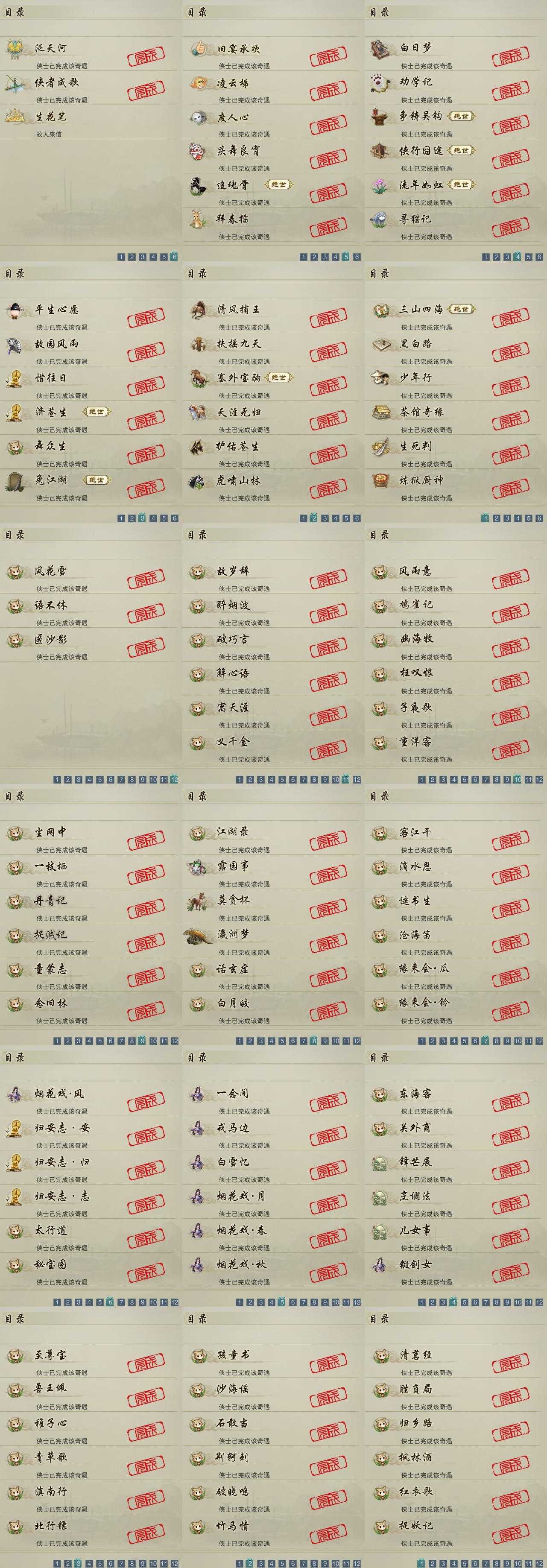Click the purple flower icon for 流年如虹
The height and width of the screenshot is (1568, 547).
pos(380,185)
